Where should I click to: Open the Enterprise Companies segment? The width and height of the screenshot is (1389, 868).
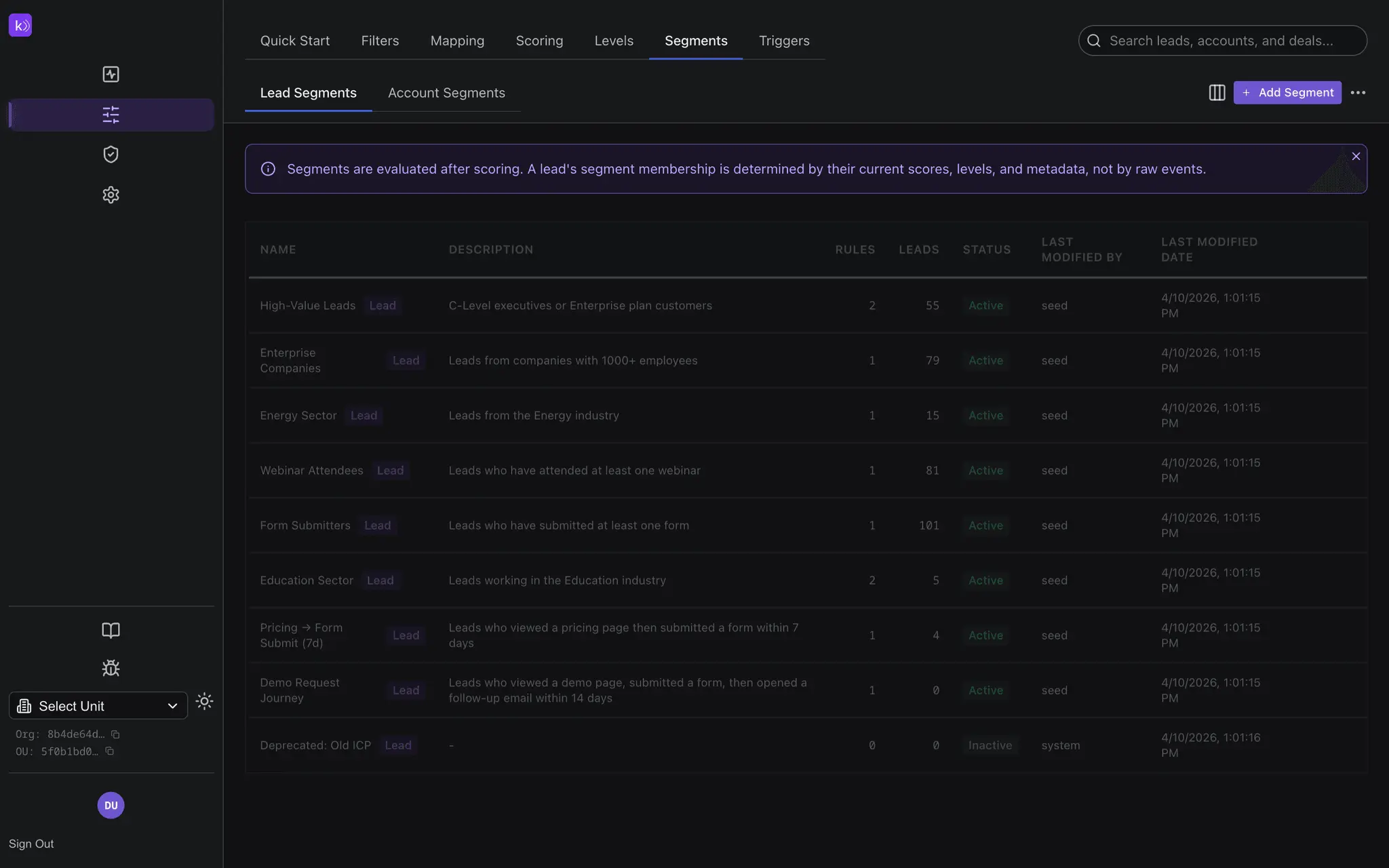tap(290, 360)
